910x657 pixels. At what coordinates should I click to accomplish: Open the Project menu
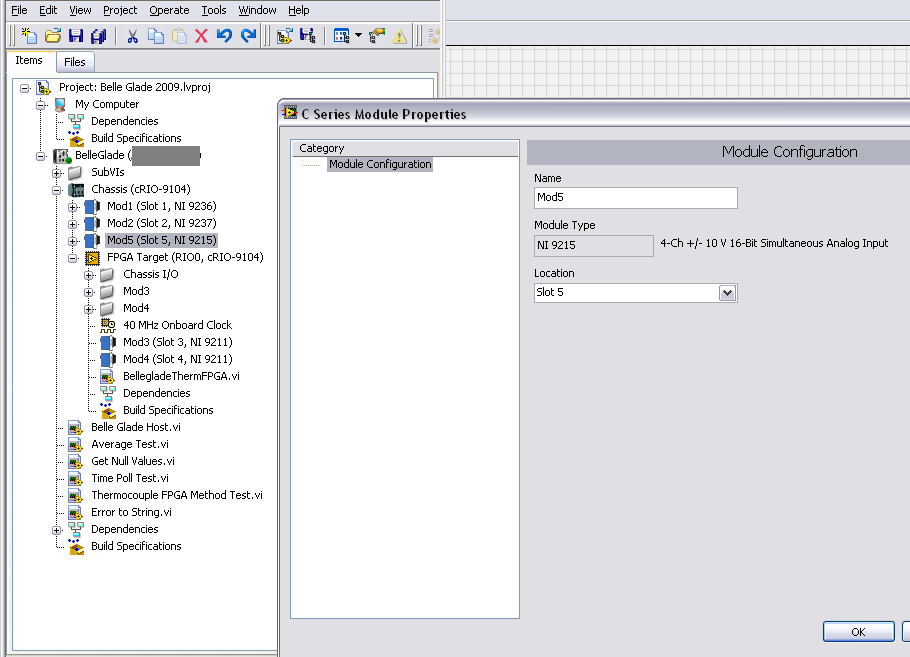coord(120,10)
